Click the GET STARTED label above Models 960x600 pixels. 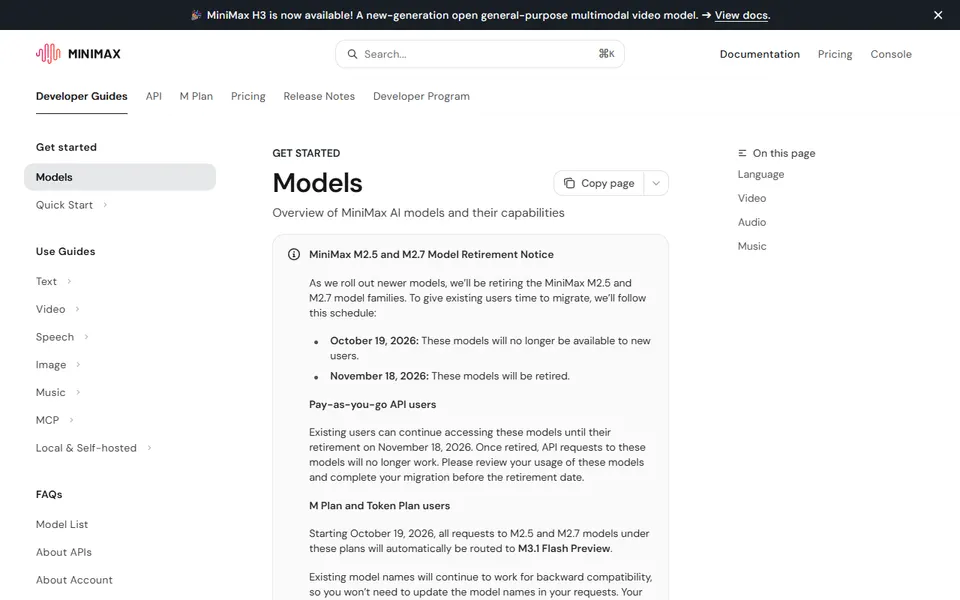pyautogui.click(x=306, y=153)
